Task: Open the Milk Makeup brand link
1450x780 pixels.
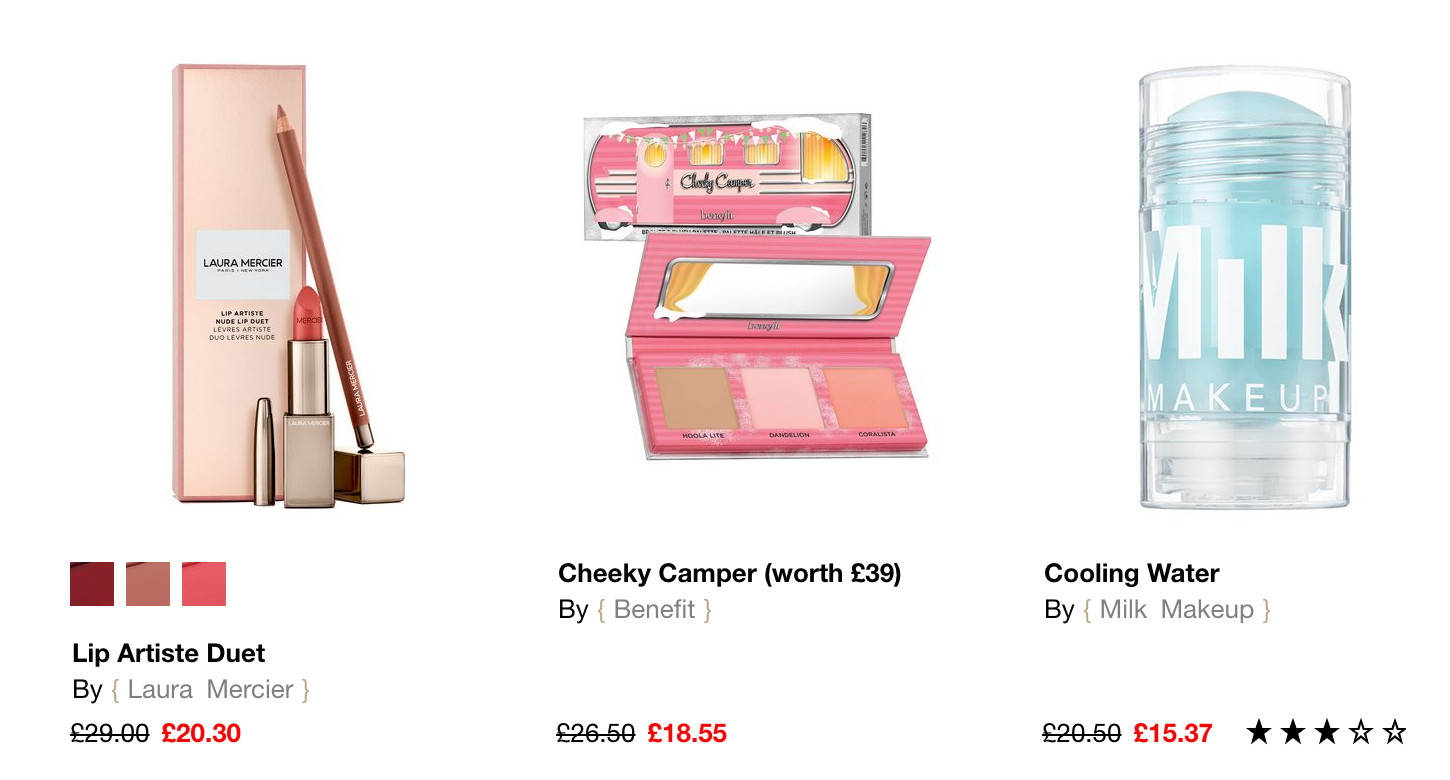Action: tap(1176, 609)
